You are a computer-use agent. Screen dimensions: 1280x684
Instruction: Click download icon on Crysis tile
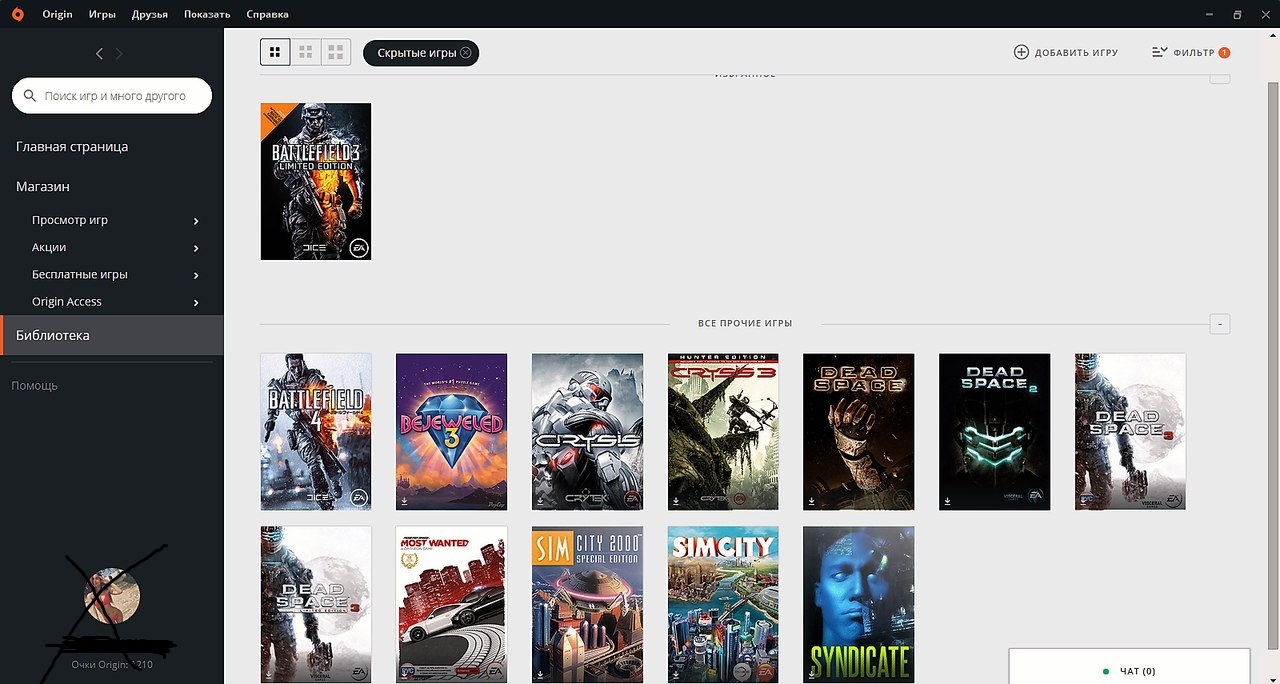541,500
